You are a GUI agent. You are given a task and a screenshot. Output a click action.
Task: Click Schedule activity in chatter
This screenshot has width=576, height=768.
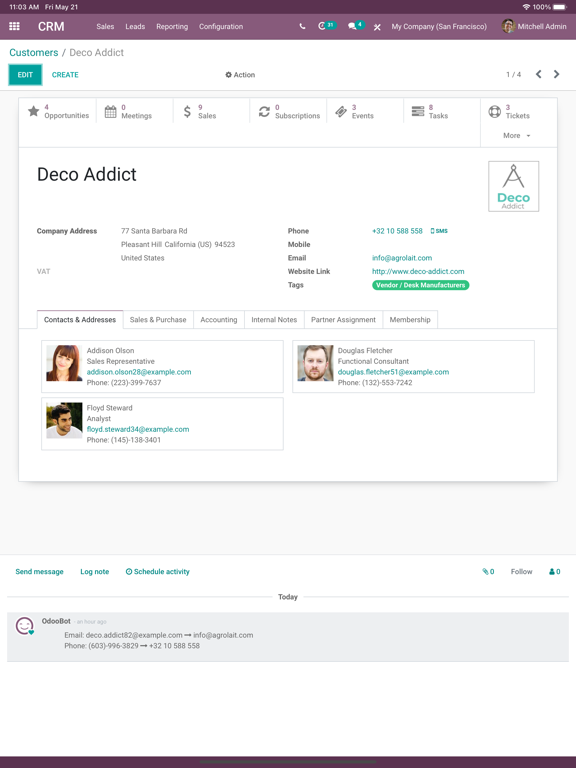(158, 572)
